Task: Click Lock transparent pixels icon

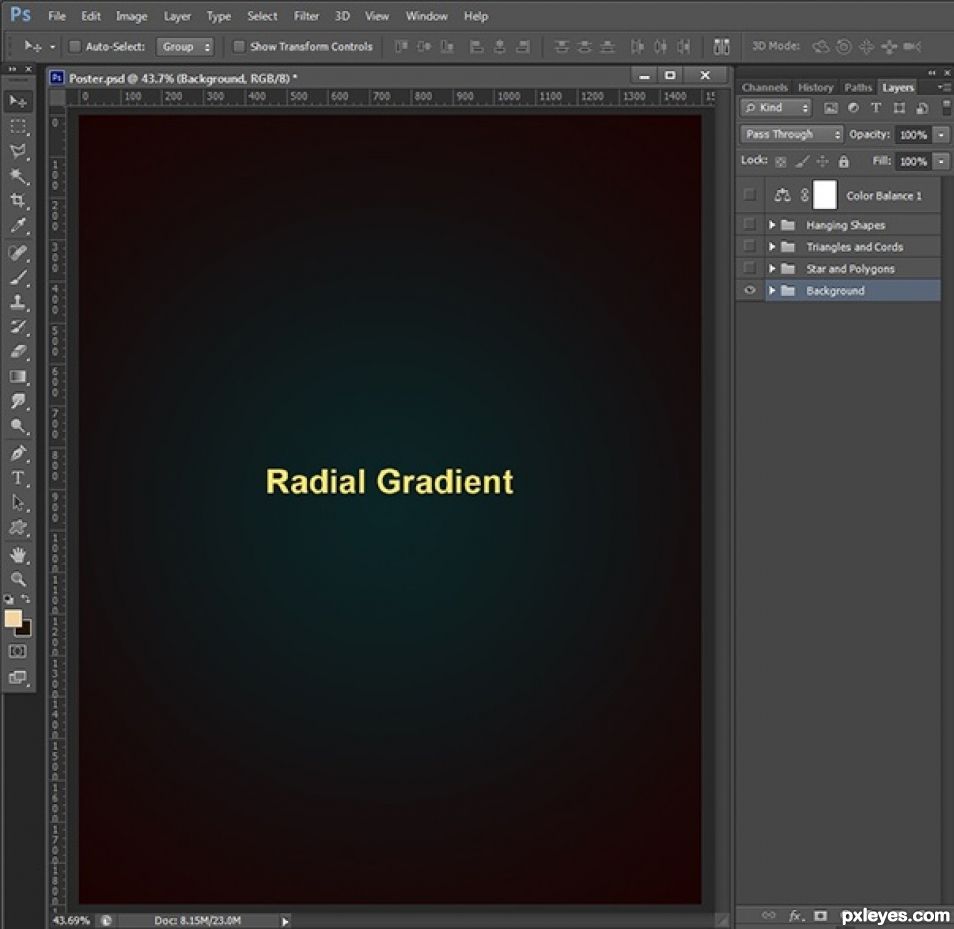Action: pyautogui.click(x=781, y=162)
